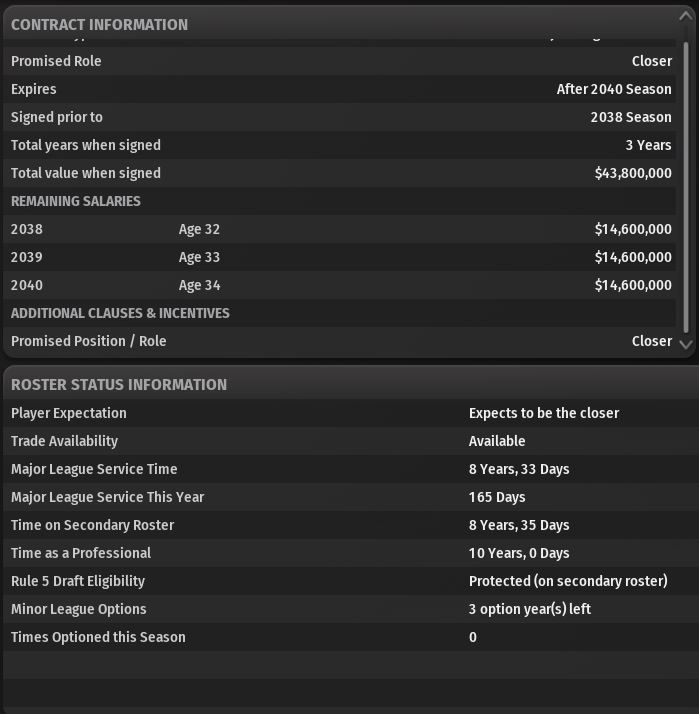Select the Expects to be the closer value
Image resolution: width=699 pixels, height=714 pixels.
coord(544,413)
